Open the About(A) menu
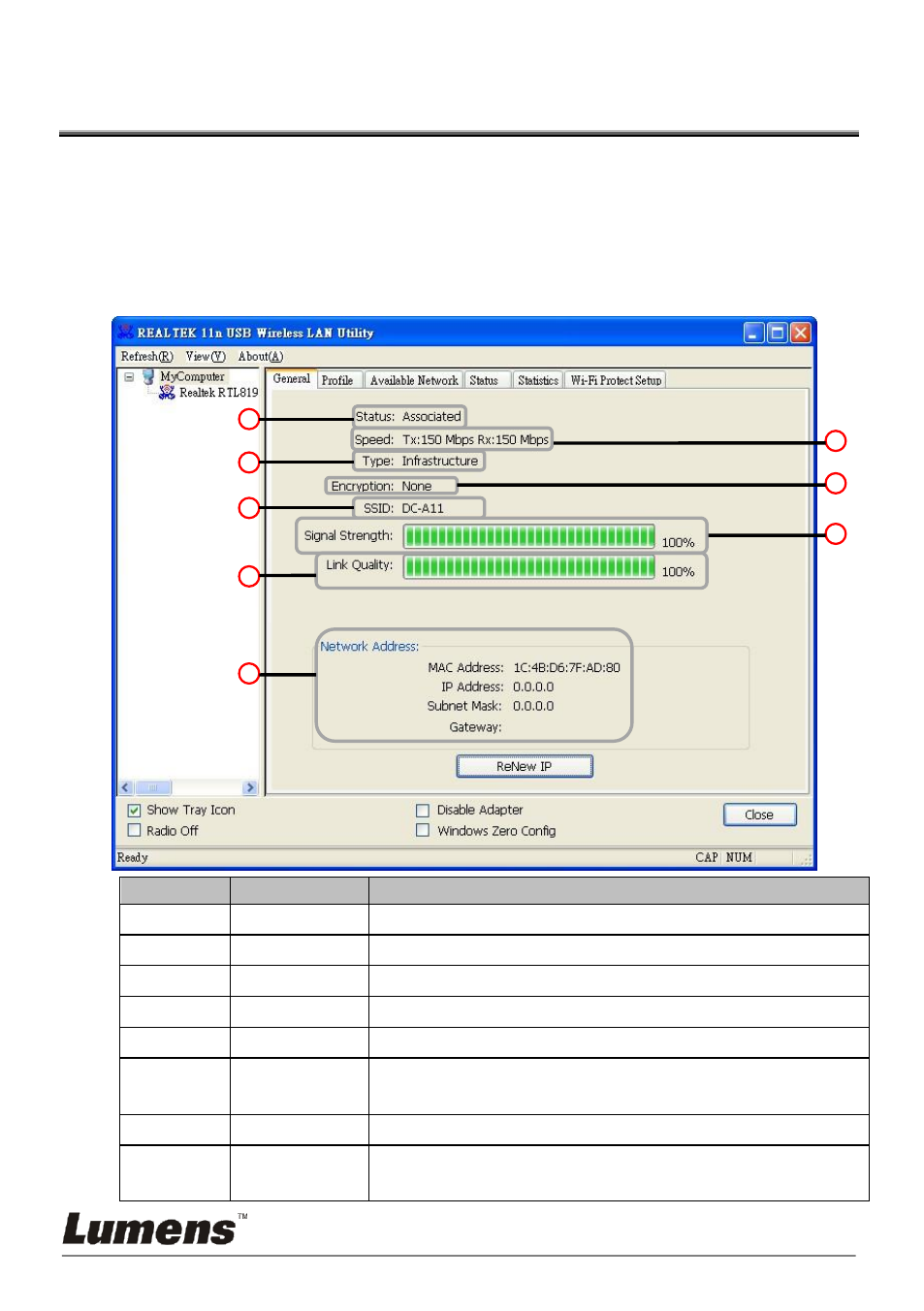 coord(261,357)
